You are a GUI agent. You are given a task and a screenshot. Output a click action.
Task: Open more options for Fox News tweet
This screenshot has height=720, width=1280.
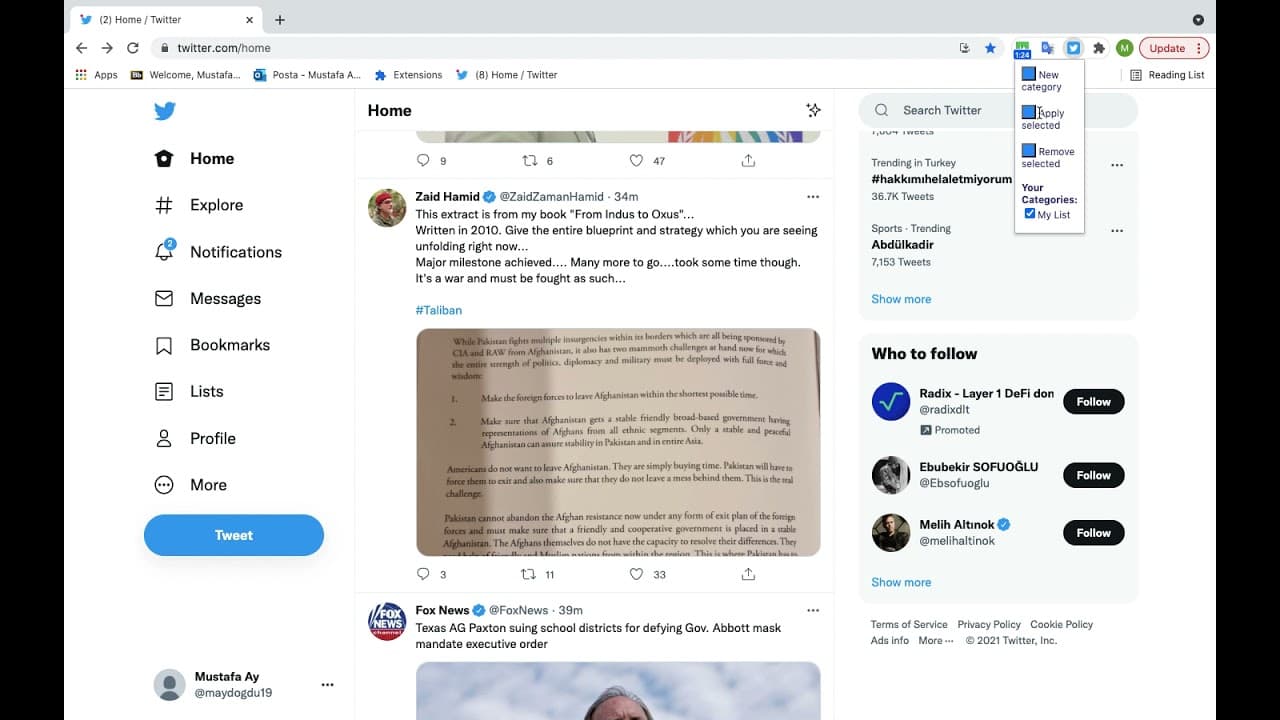pos(813,610)
